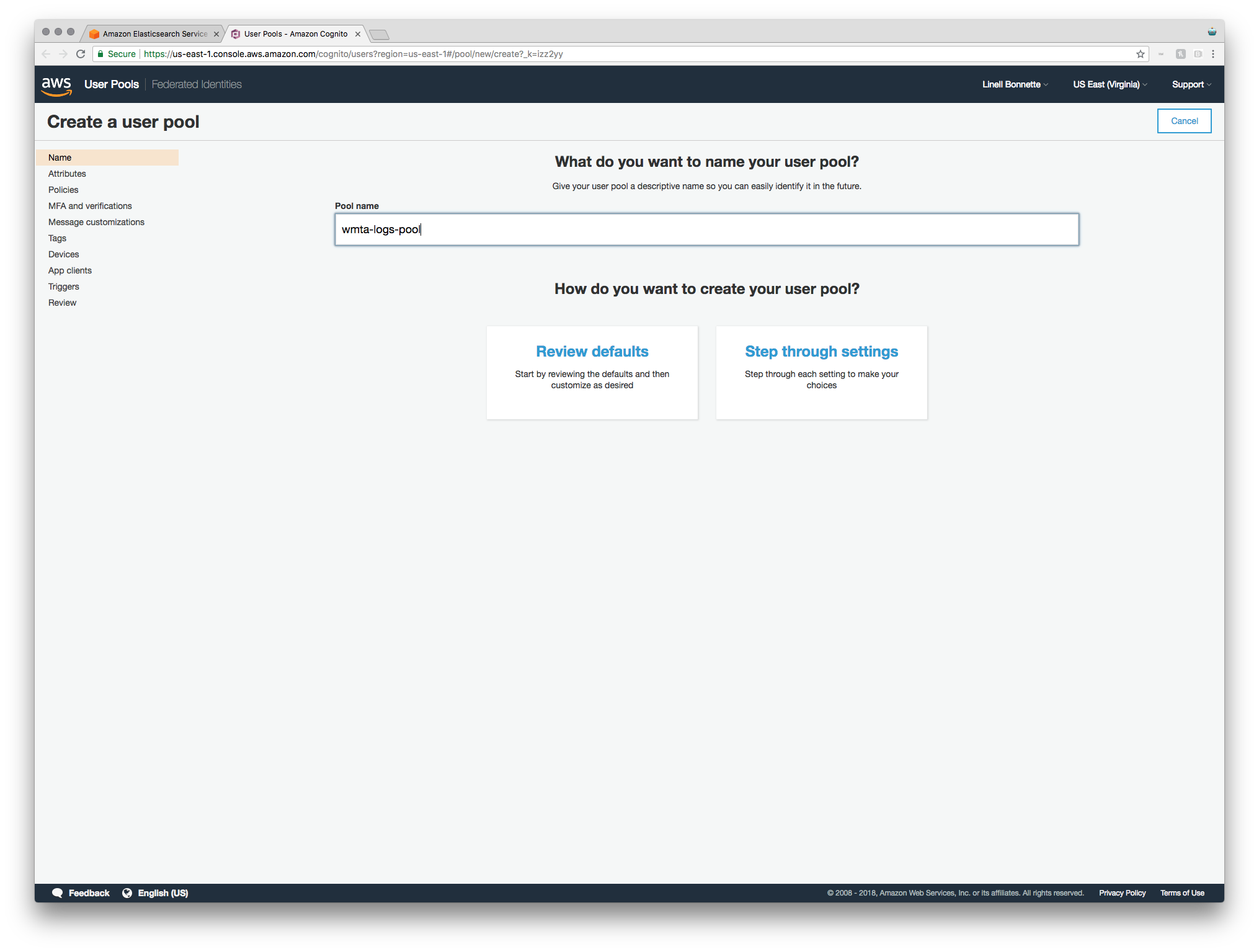
Task: Open the User Pools section in header
Action: 112,84
